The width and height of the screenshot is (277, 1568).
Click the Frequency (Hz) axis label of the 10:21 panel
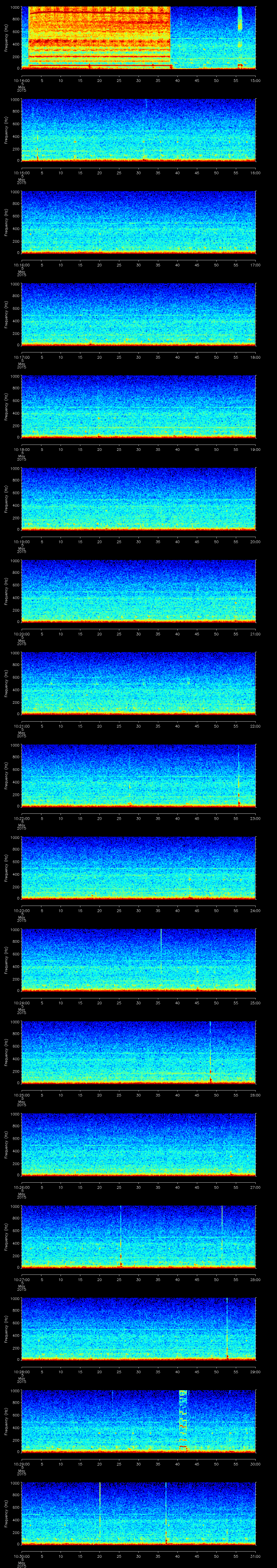point(6,683)
